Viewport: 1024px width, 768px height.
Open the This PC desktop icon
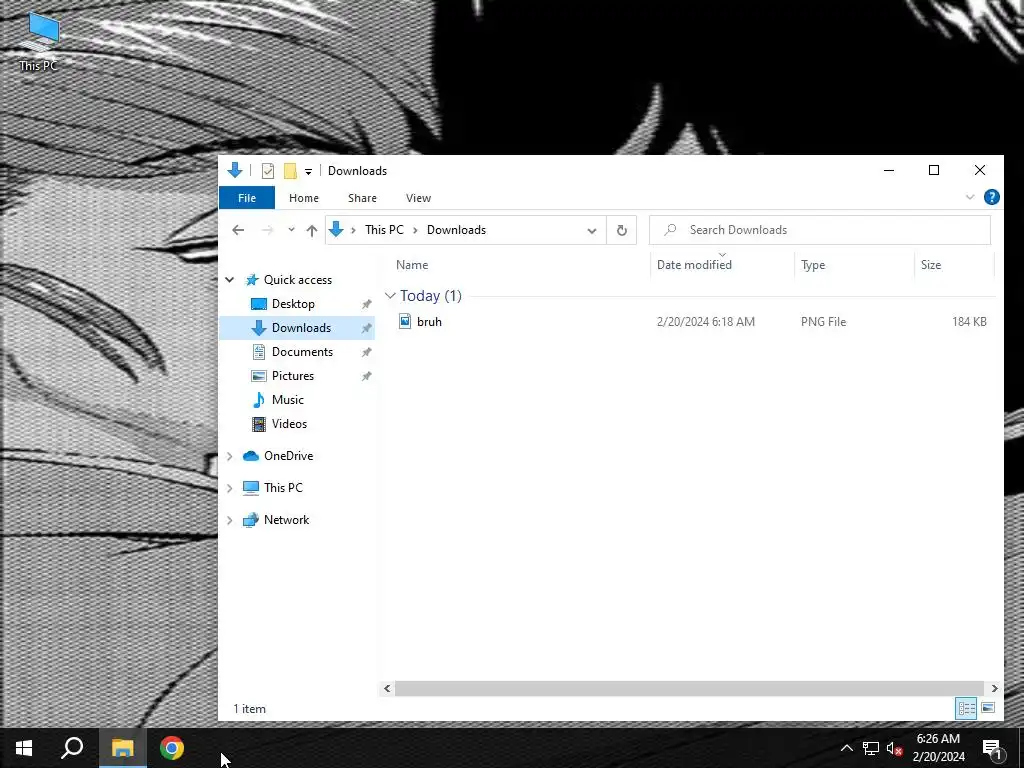click(39, 42)
